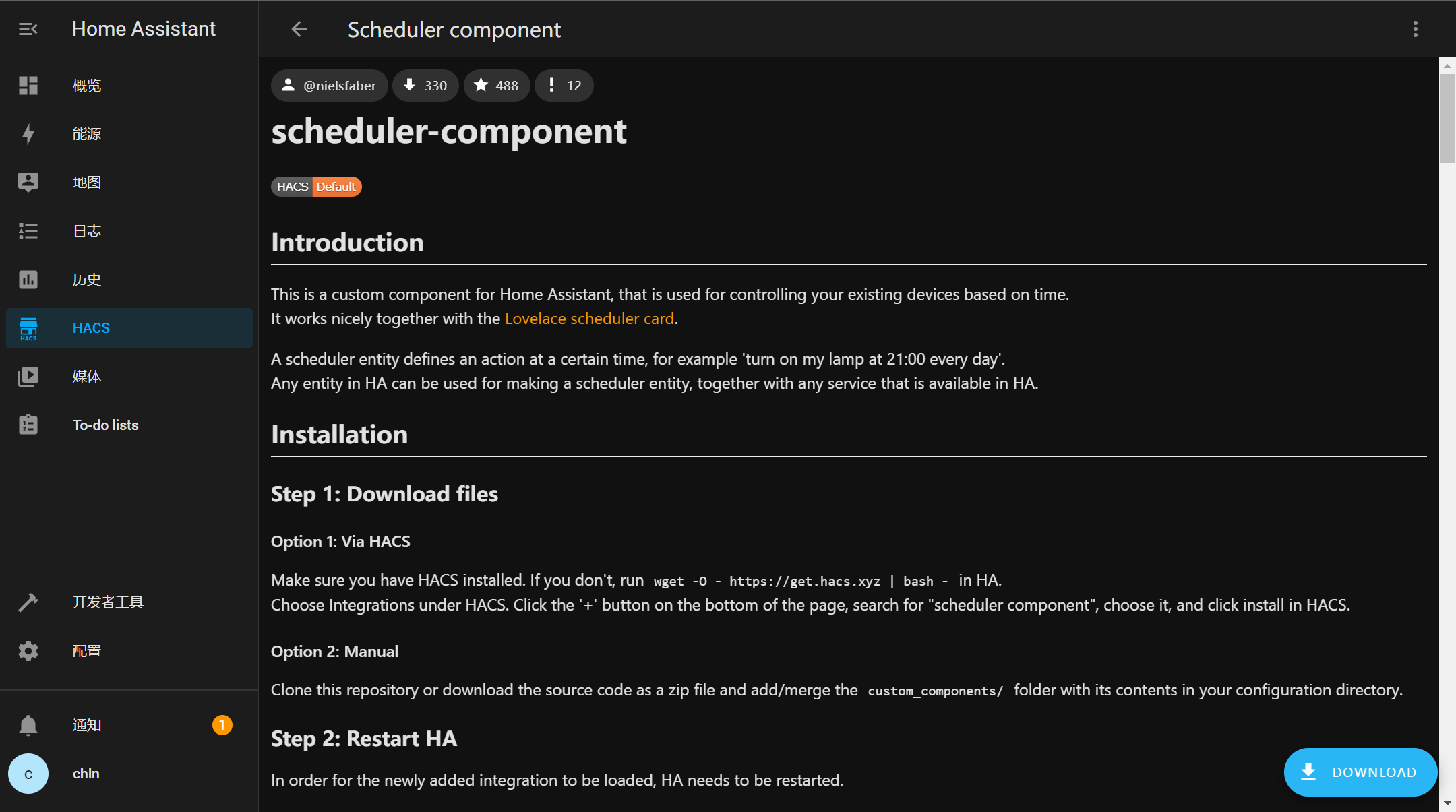The height and width of the screenshot is (812, 1456).
Task: Select 概览 in the sidebar
Action: click(129, 86)
